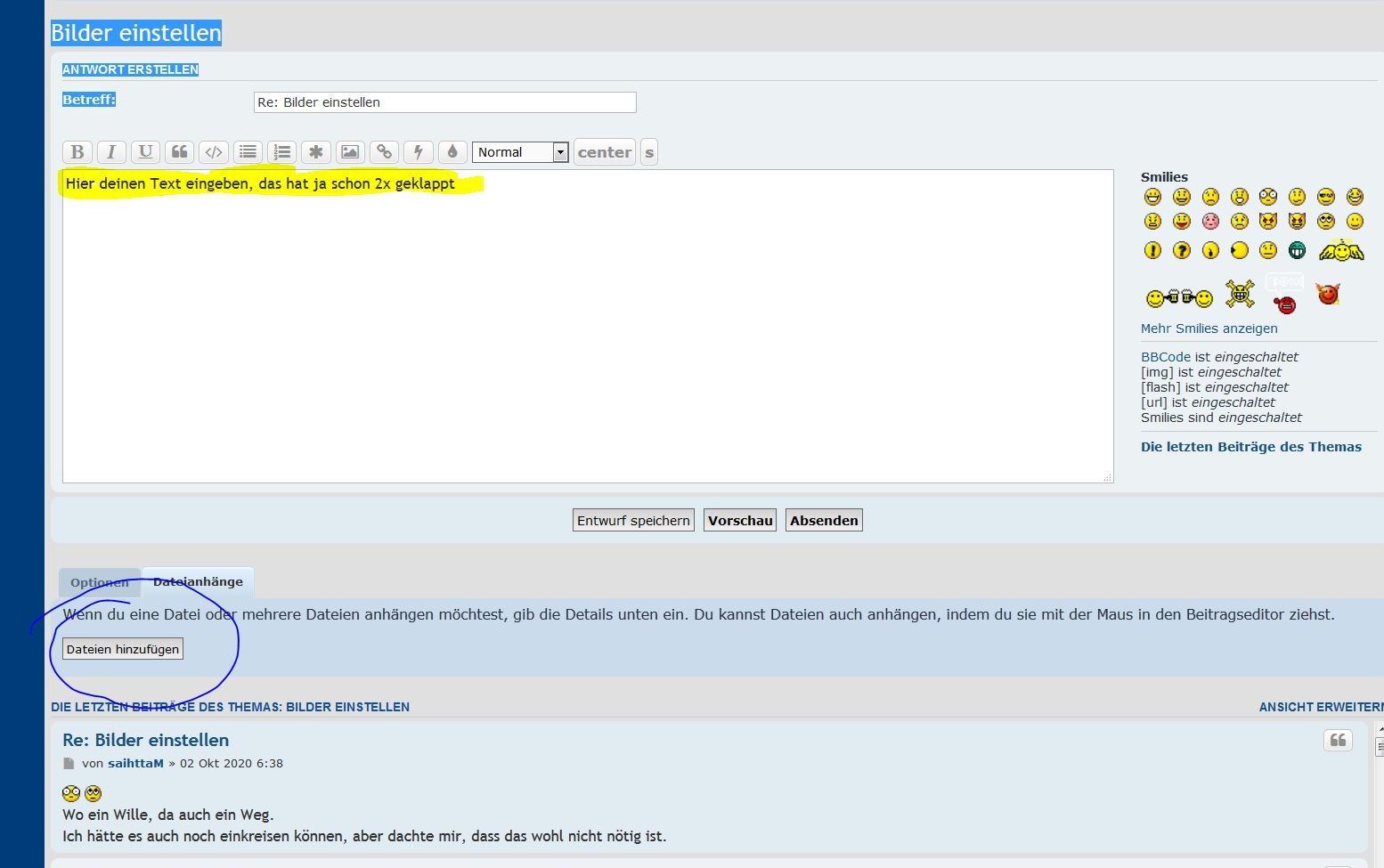This screenshot has width=1384, height=868.
Task: Open the font size dropdown showing Normal
Action: pos(520,152)
